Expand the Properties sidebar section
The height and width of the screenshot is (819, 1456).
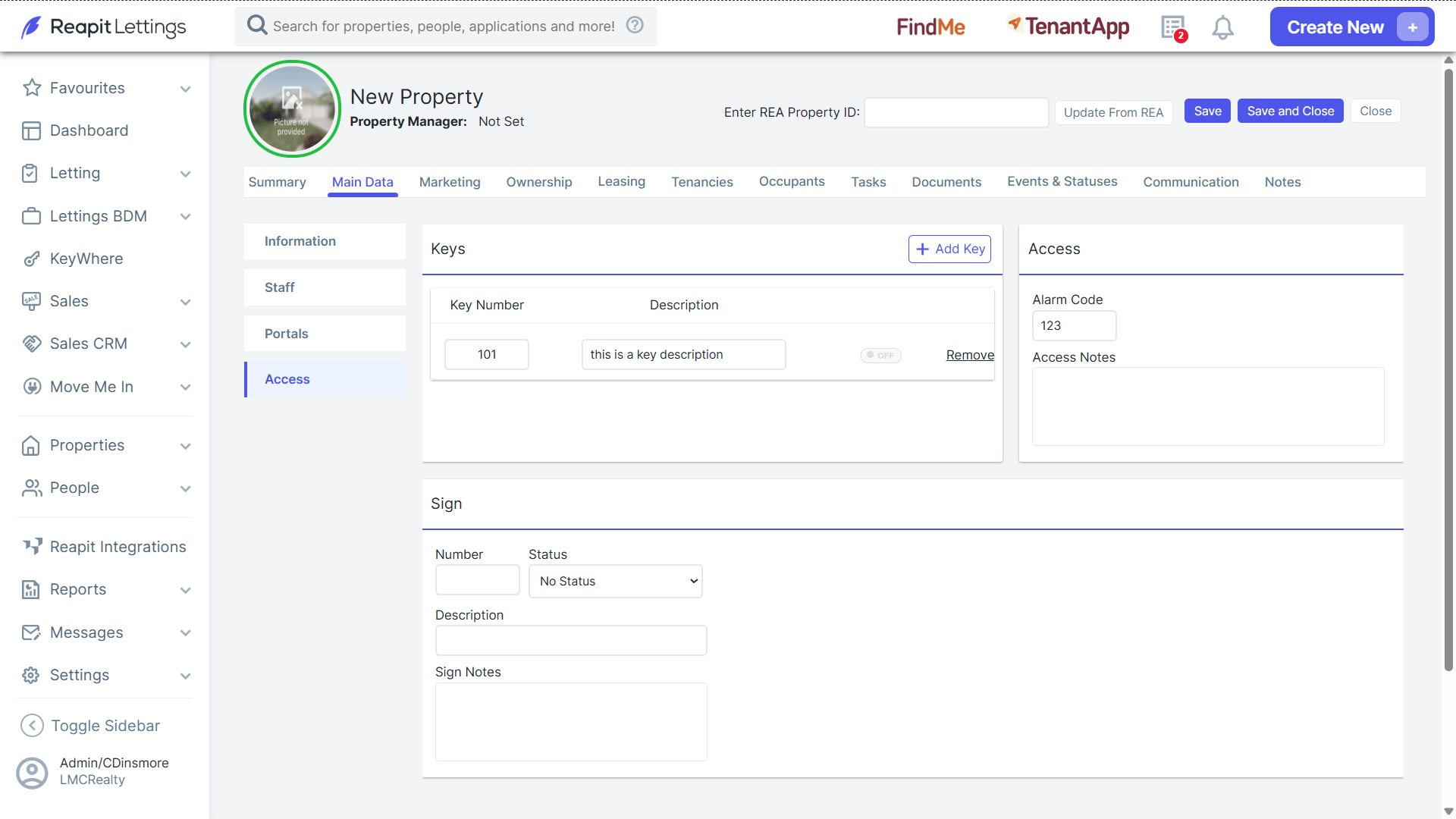[x=186, y=446]
